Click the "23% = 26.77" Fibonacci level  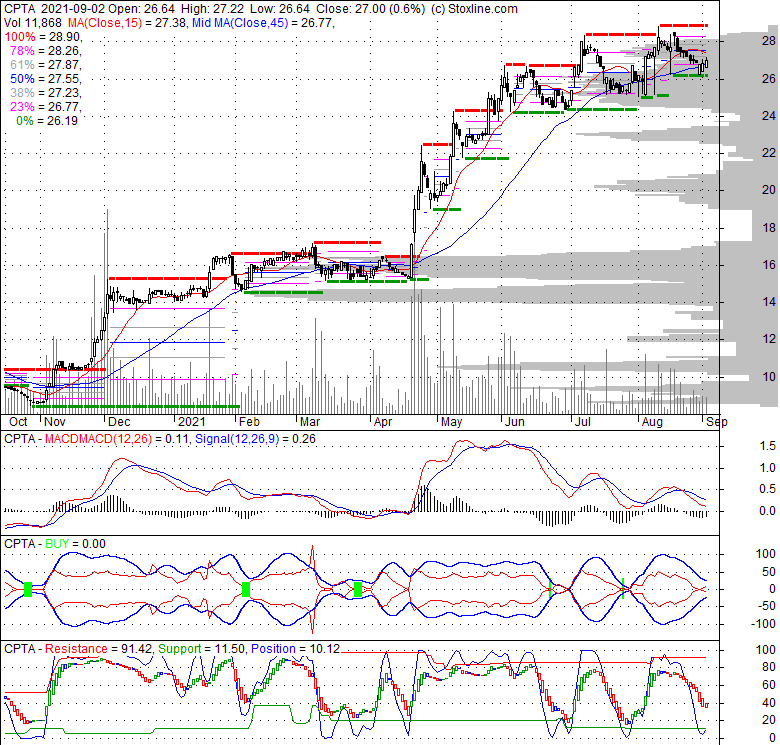coord(46,106)
